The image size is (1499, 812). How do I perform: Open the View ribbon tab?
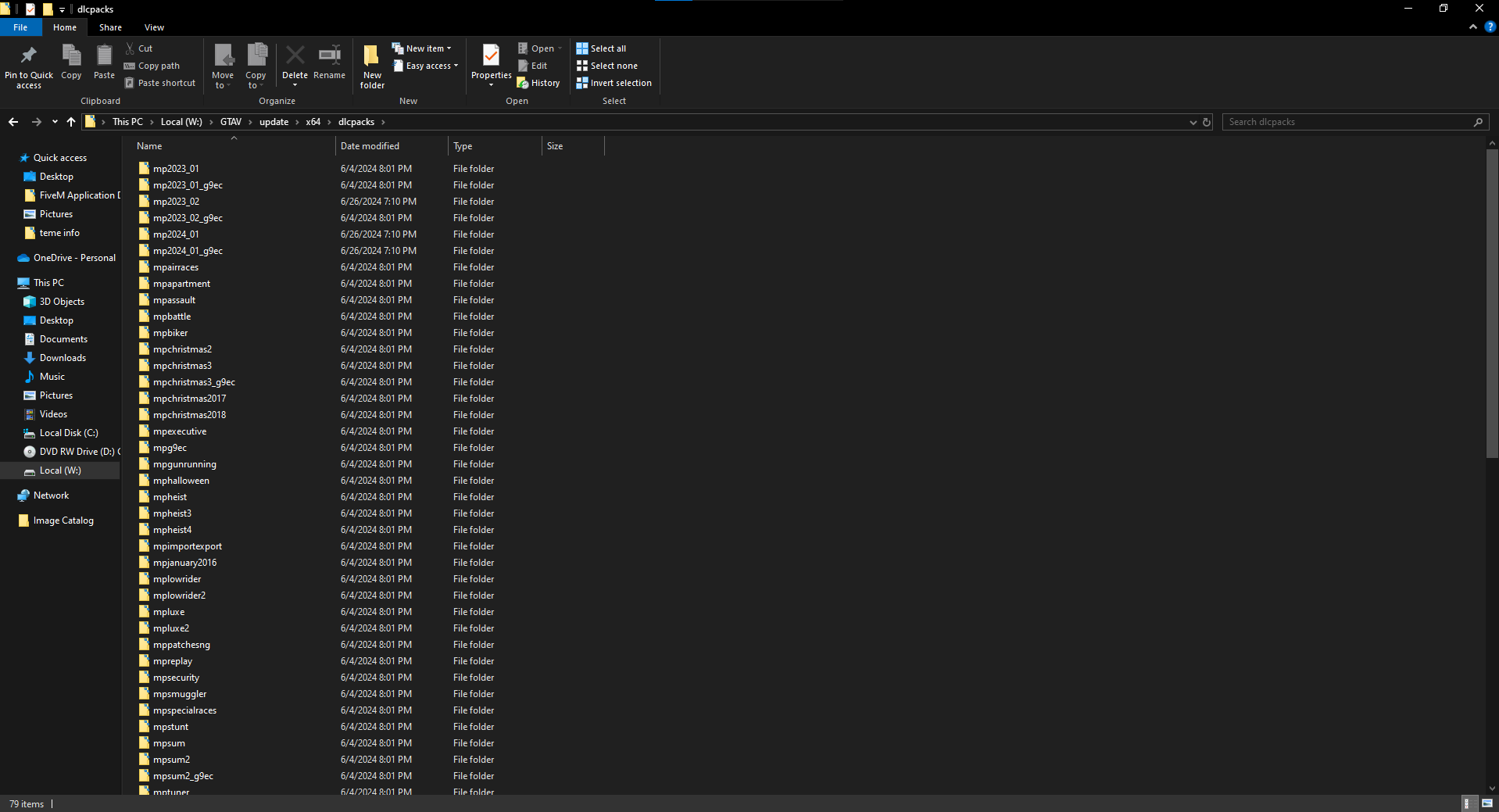pyautogui.click(x=154, y=27)
